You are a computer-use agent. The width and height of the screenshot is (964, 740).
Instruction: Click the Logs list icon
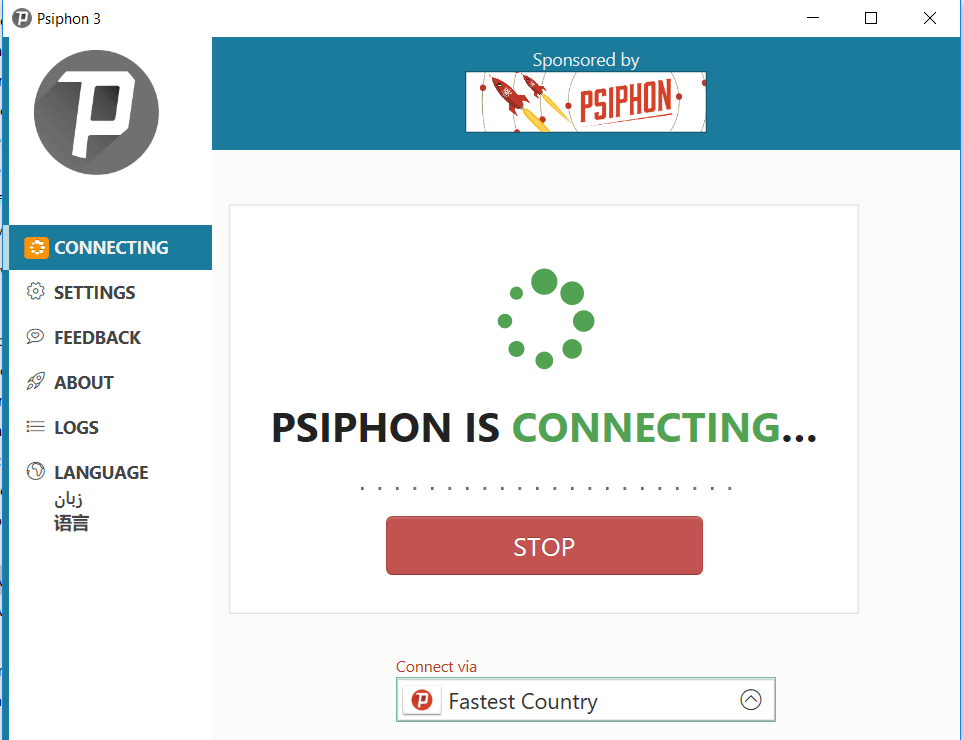pyautogui.click(x=36, y=427)
